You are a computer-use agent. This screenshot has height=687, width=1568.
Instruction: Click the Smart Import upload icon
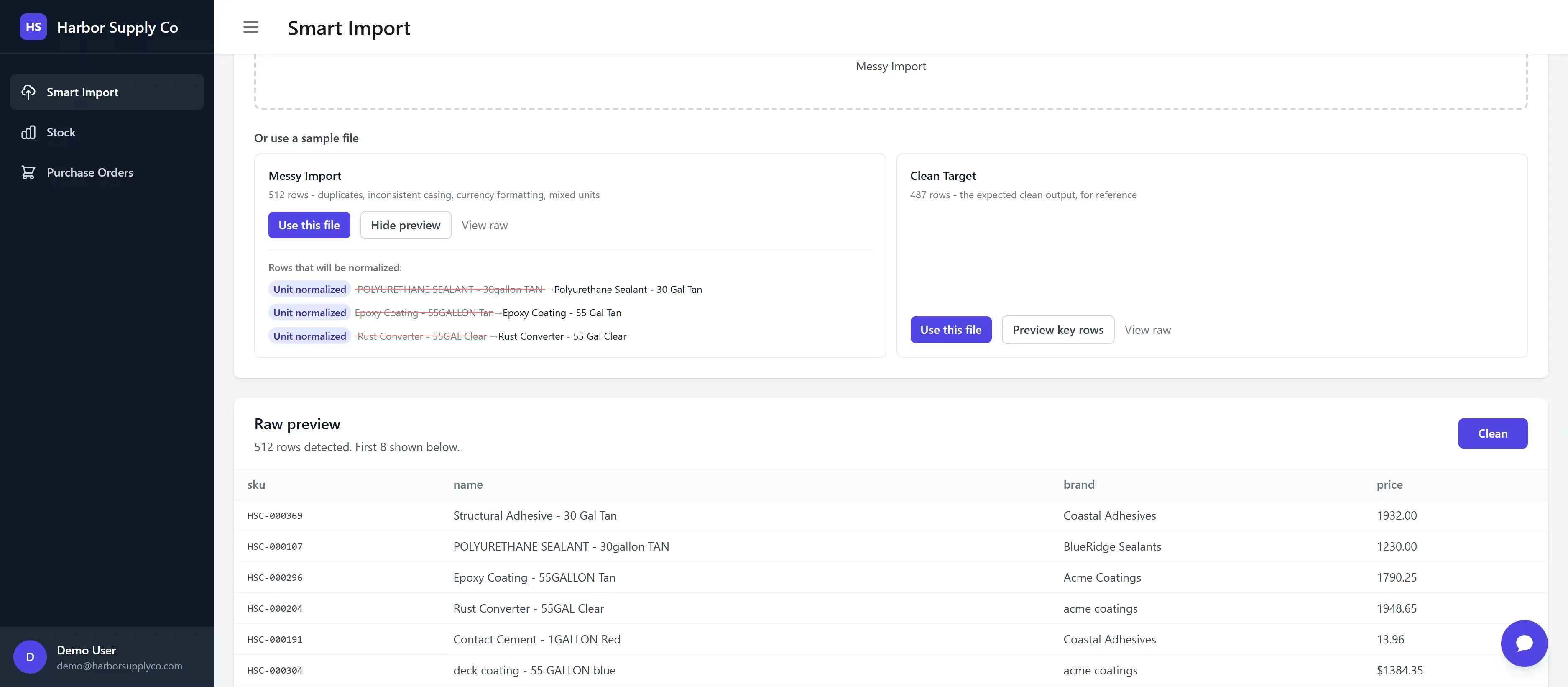tap(28, 92)
